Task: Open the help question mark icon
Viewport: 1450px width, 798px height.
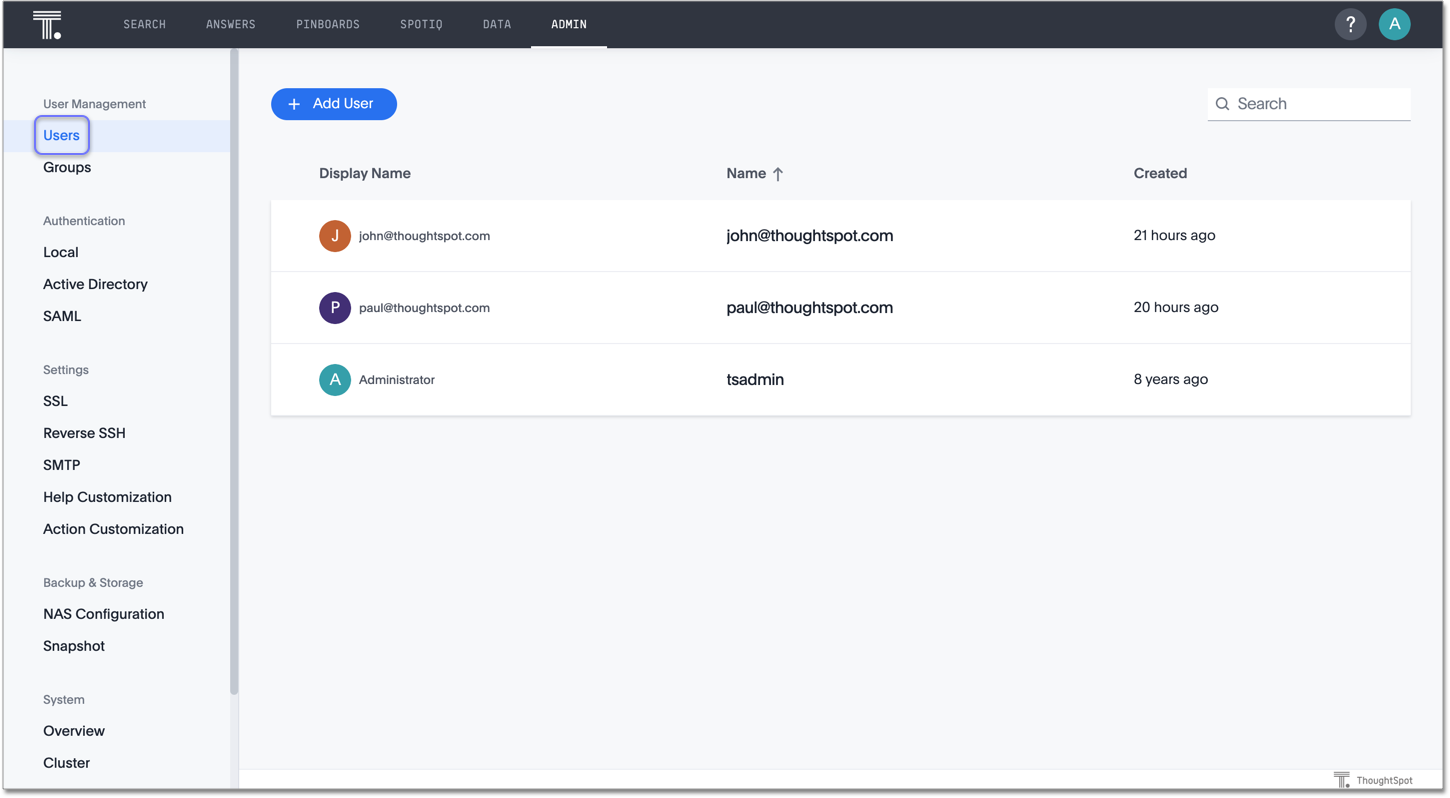Action: (1350, 24)
